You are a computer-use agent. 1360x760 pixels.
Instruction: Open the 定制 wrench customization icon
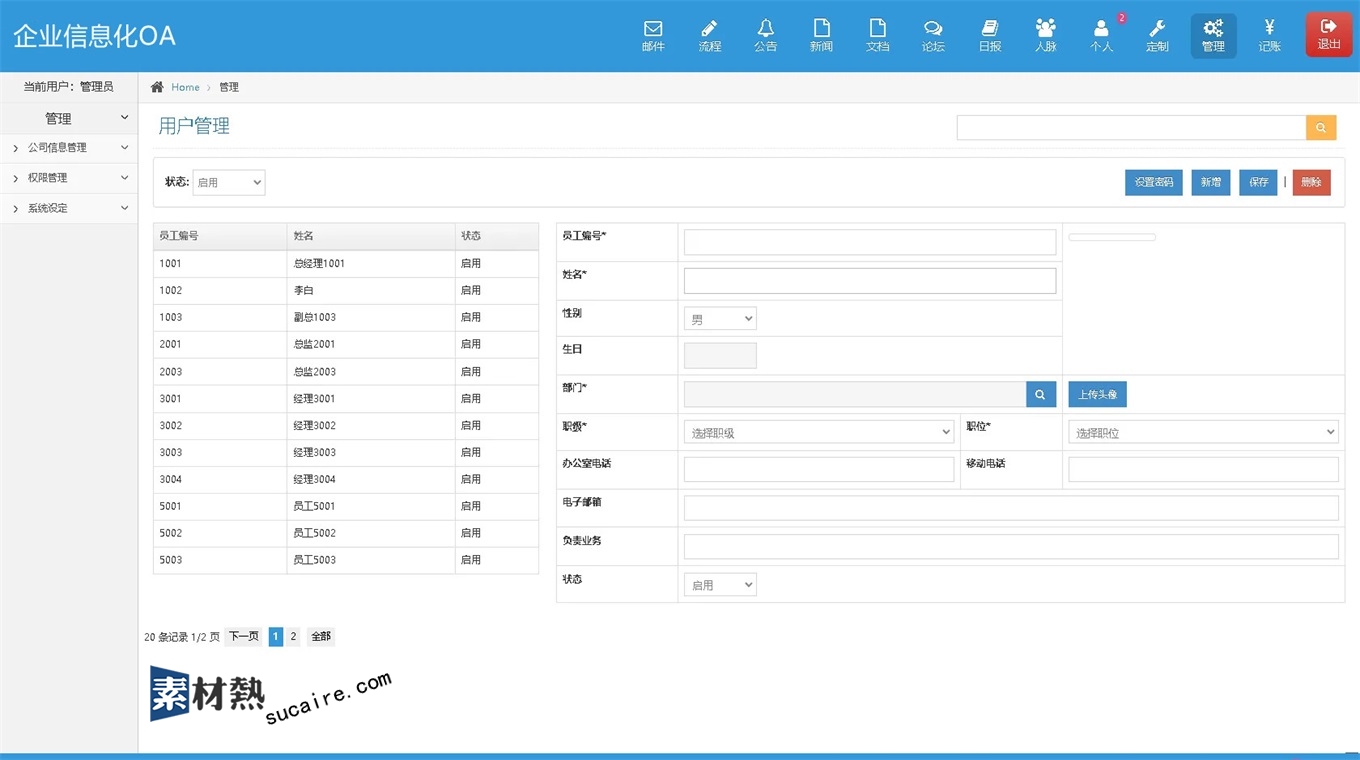pyautogui.click(x=1157, y=35)
